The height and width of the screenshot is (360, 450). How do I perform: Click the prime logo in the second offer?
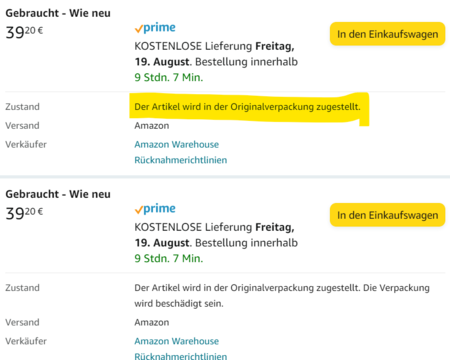point(155,209)
